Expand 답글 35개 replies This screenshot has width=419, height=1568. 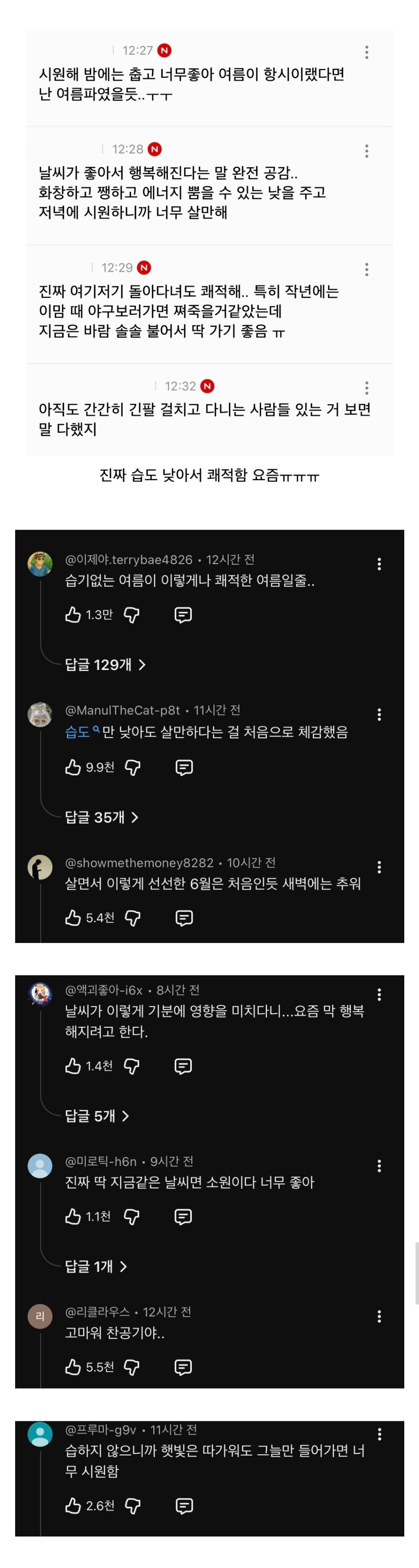tap(102, 817)
